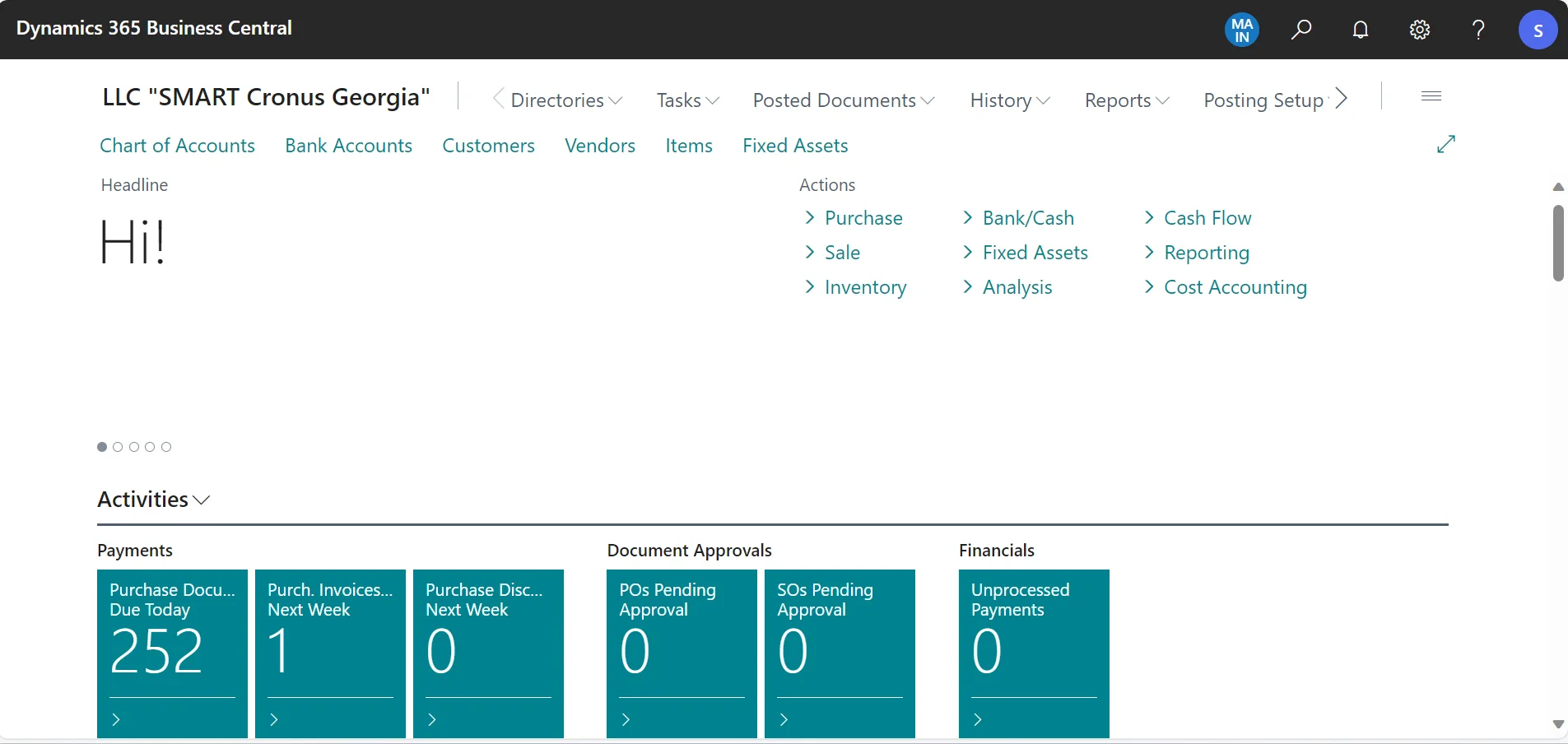Click the help question mark icon
The image size is (1568, 744).
[1478, 30]
